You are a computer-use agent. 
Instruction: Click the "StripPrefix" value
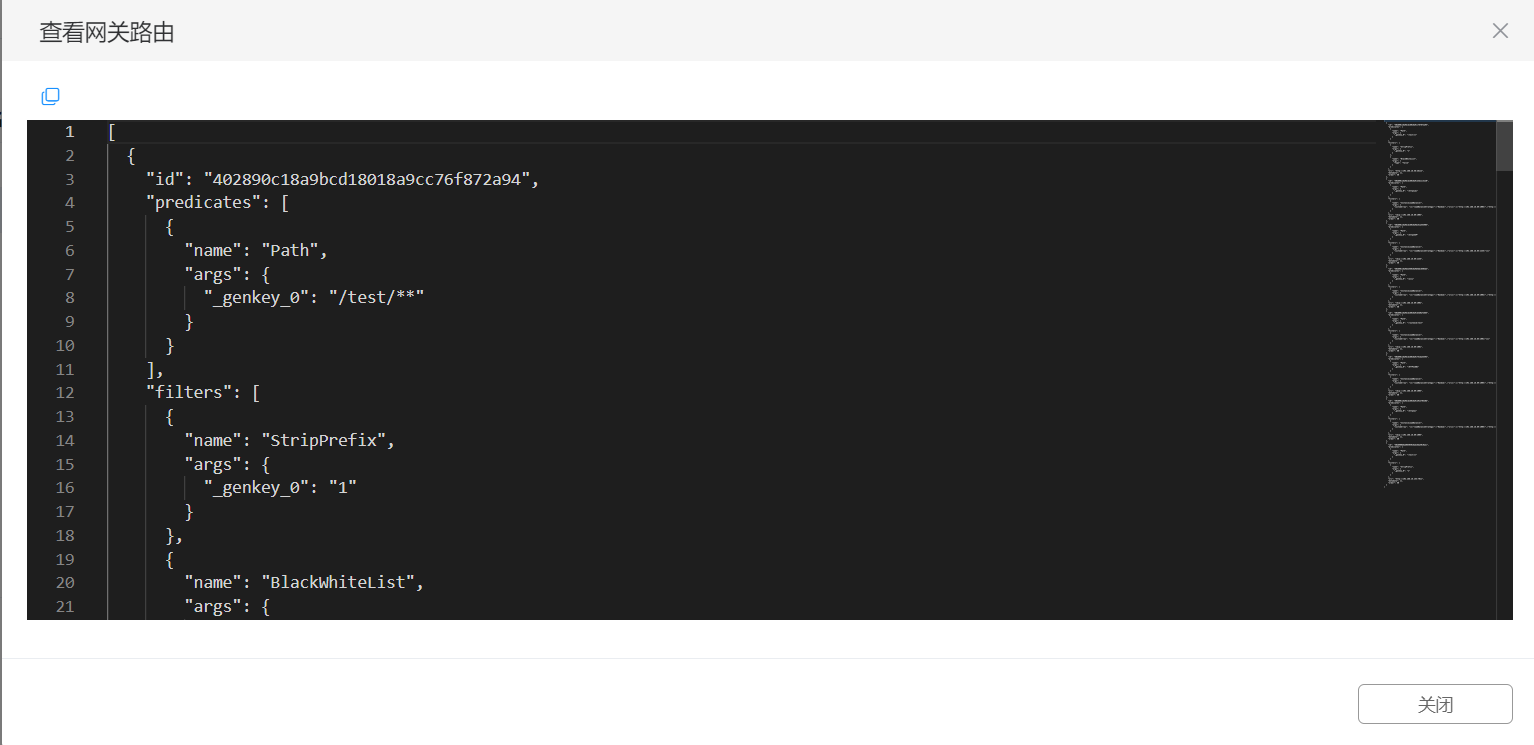pos(324,440)
